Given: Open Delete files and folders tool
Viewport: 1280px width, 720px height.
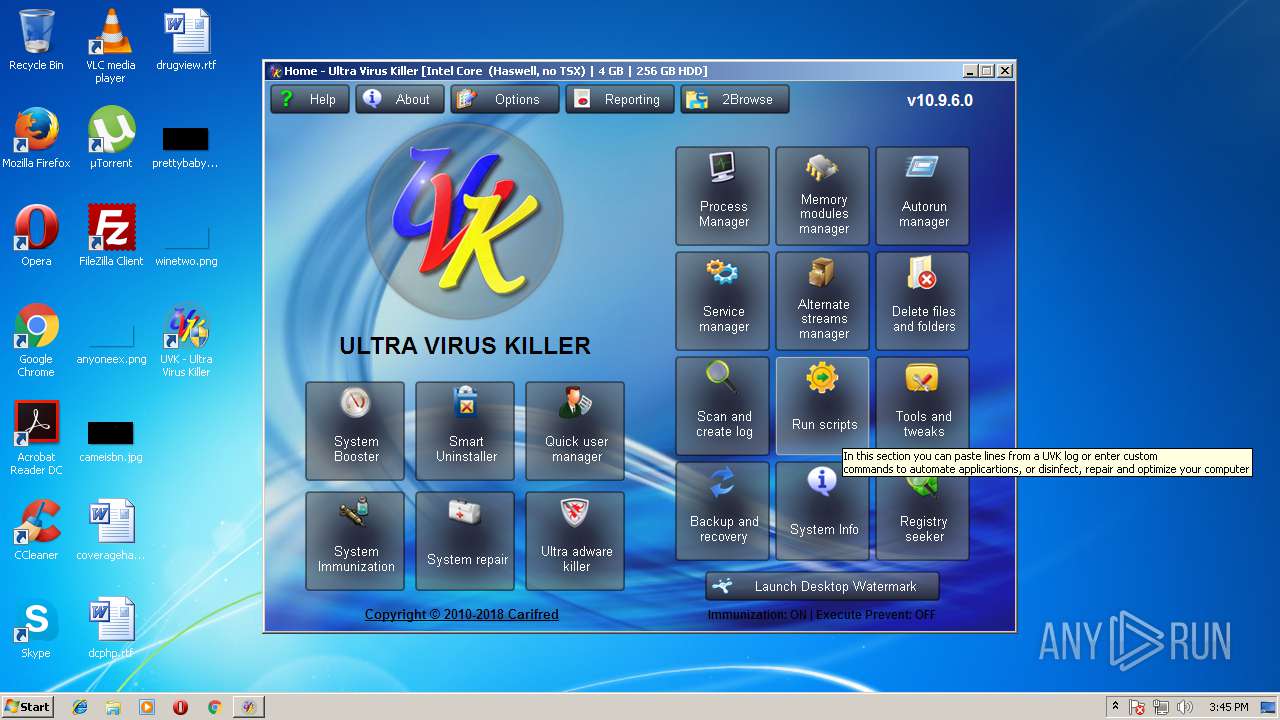Looking at the screenshot, I should 923,301.
